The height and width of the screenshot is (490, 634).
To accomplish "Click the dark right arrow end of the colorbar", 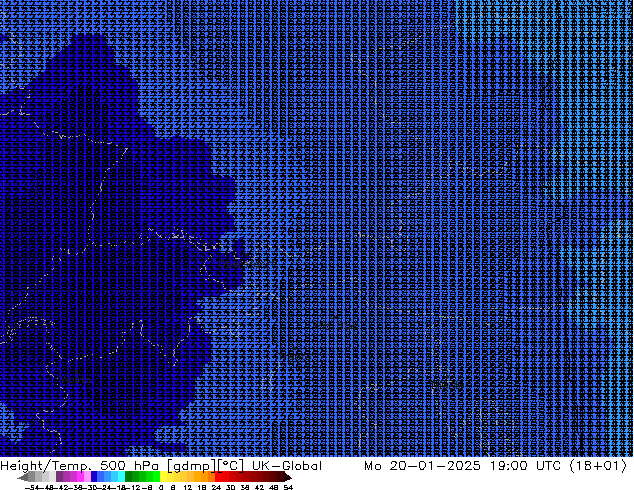I will [x=288, y=477].
